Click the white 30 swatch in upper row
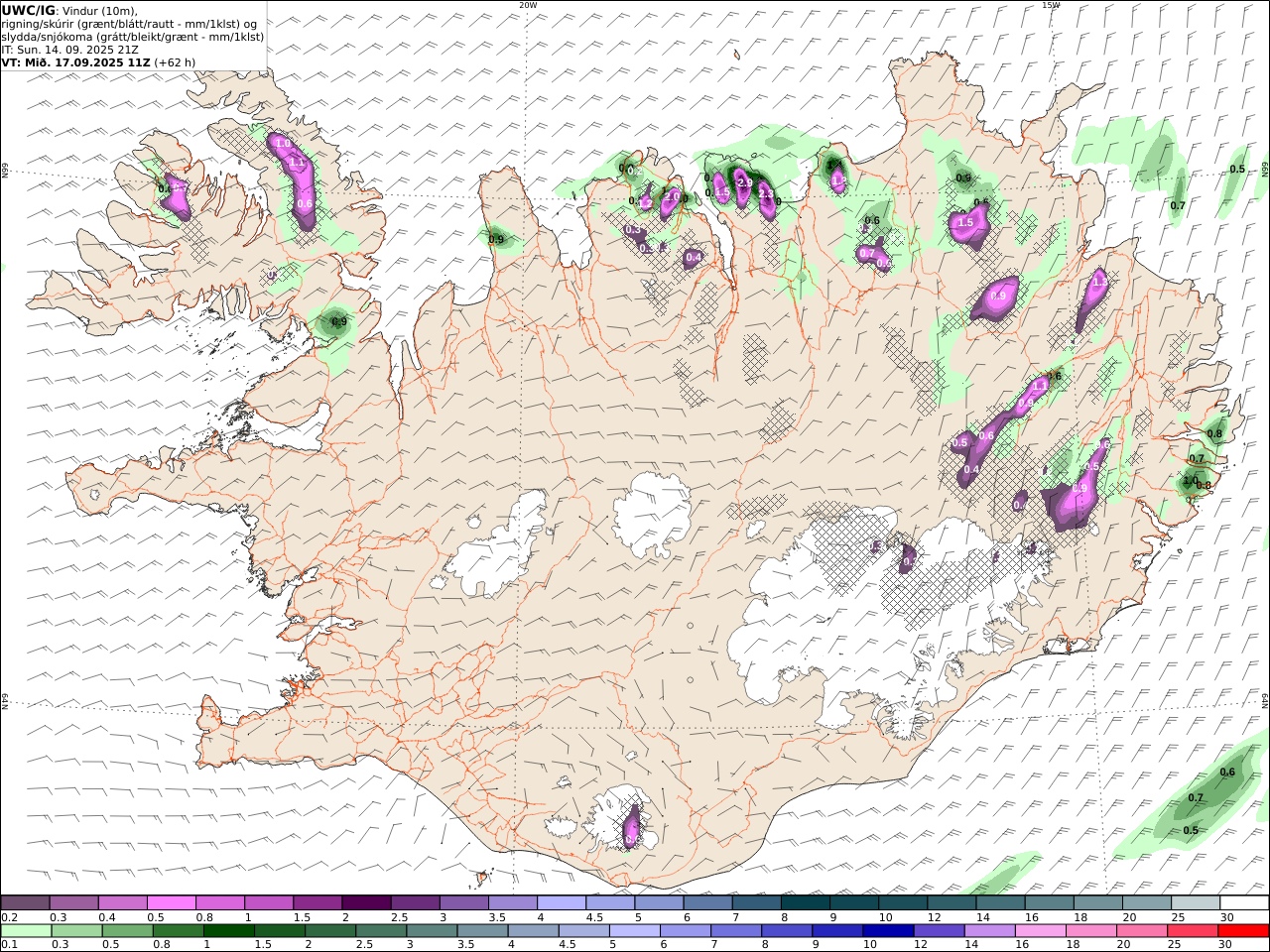This screenshot has width=1270, height=952. point(1243,902)
